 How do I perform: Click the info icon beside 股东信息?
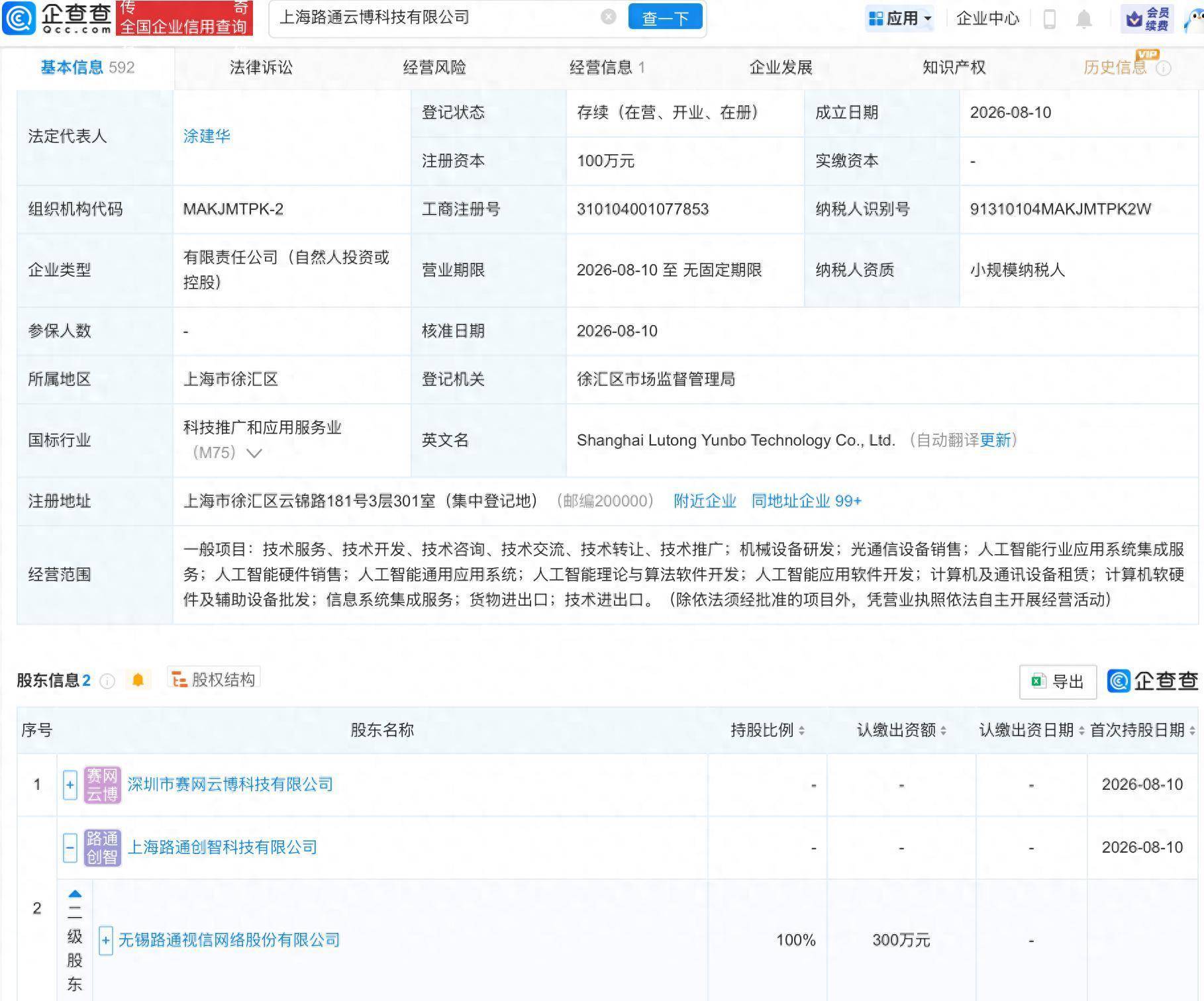point(107,681)
